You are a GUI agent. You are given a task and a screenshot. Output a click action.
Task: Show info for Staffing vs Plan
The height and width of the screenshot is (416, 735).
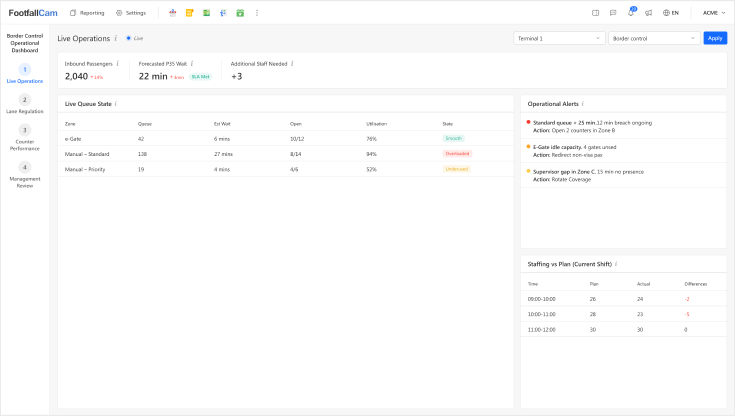tap(616, 264)
